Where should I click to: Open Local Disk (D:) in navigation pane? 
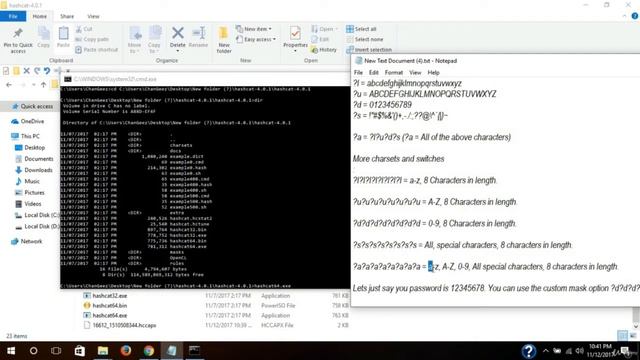[37, 226]
